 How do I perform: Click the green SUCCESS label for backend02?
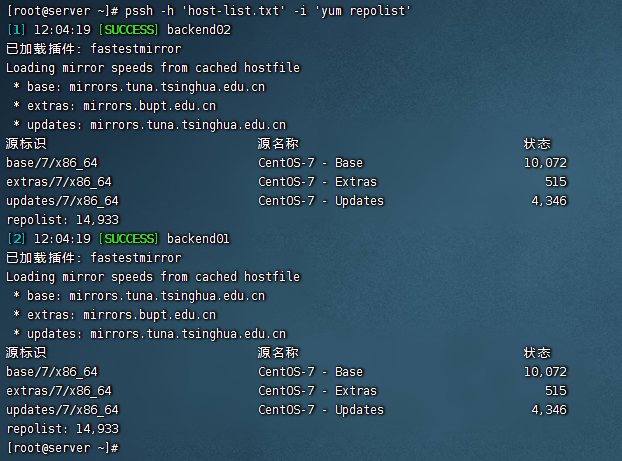[x=129, y=30]
